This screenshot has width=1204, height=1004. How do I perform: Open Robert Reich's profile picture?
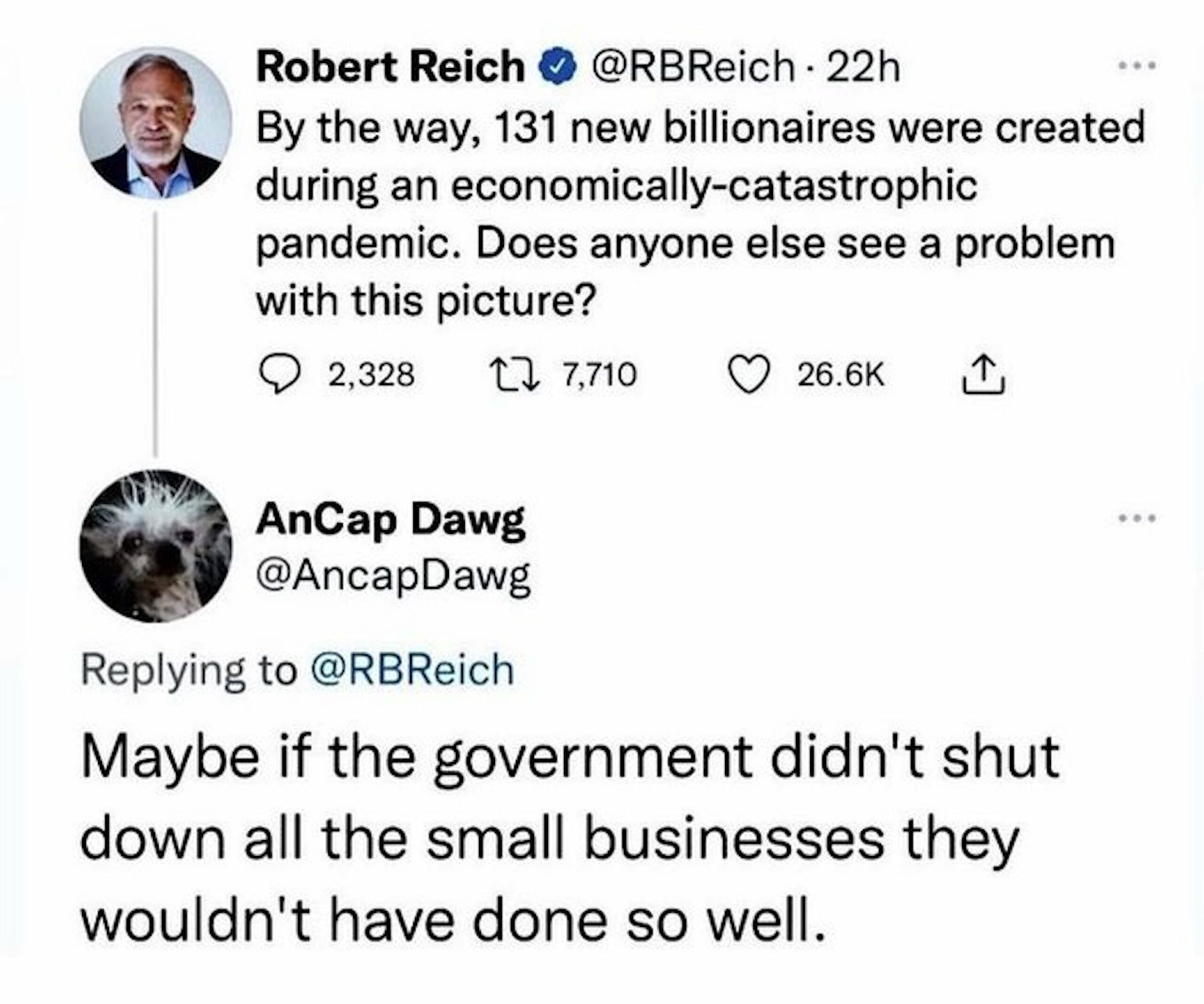(x=155, y=123)
